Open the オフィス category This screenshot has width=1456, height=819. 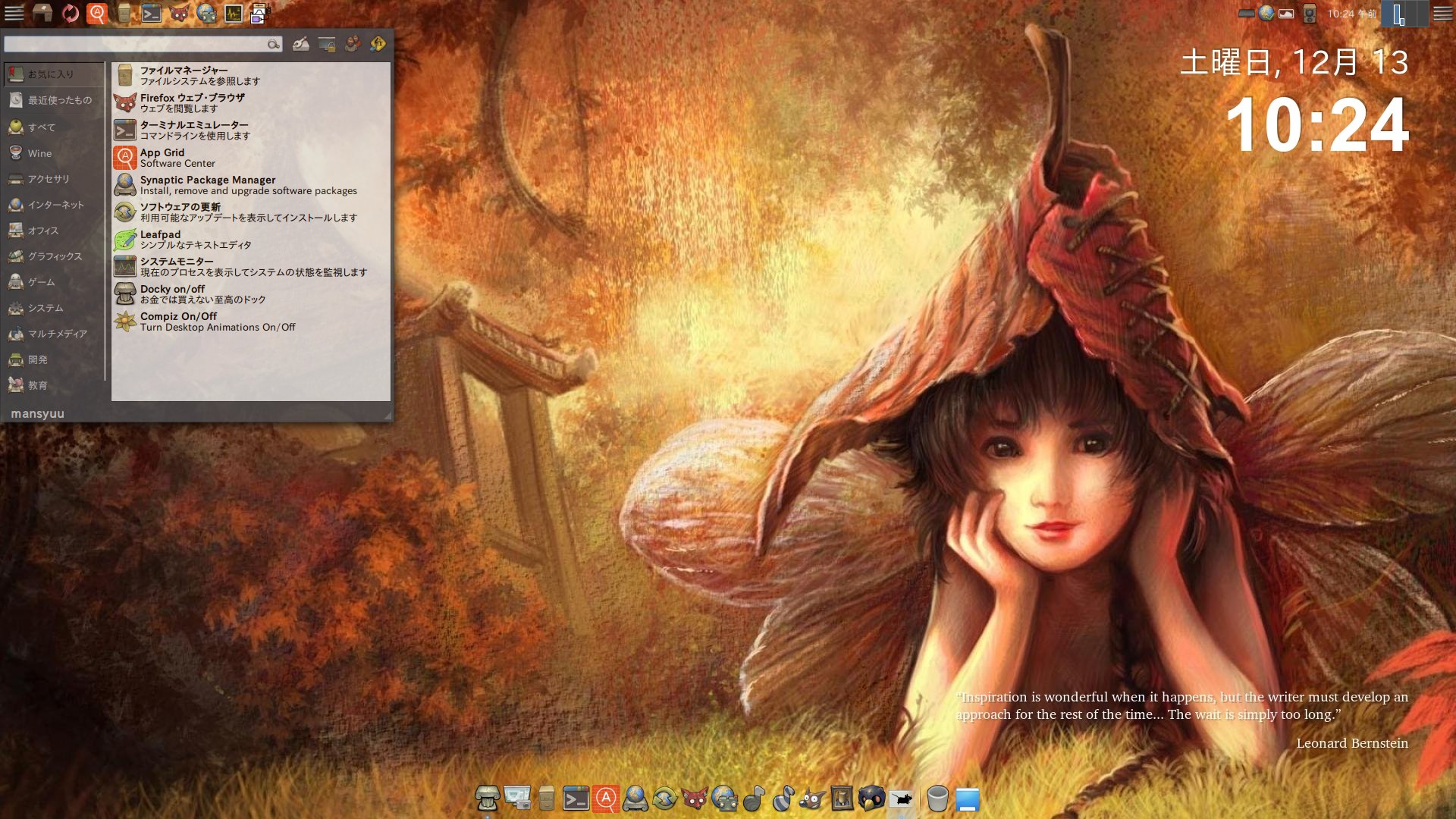(x=54, y=231)
